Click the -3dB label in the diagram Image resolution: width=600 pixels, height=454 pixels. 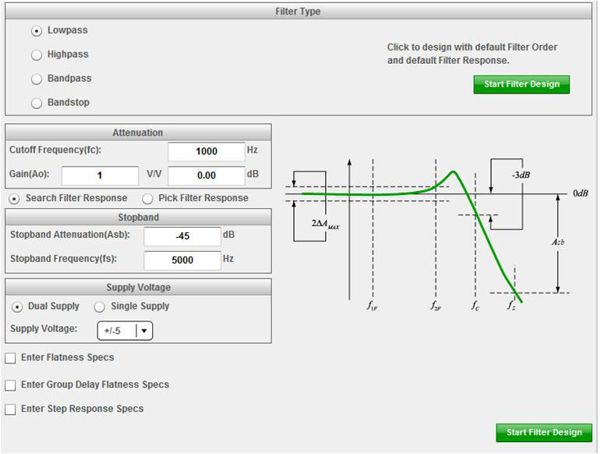(x=521, y=175)
